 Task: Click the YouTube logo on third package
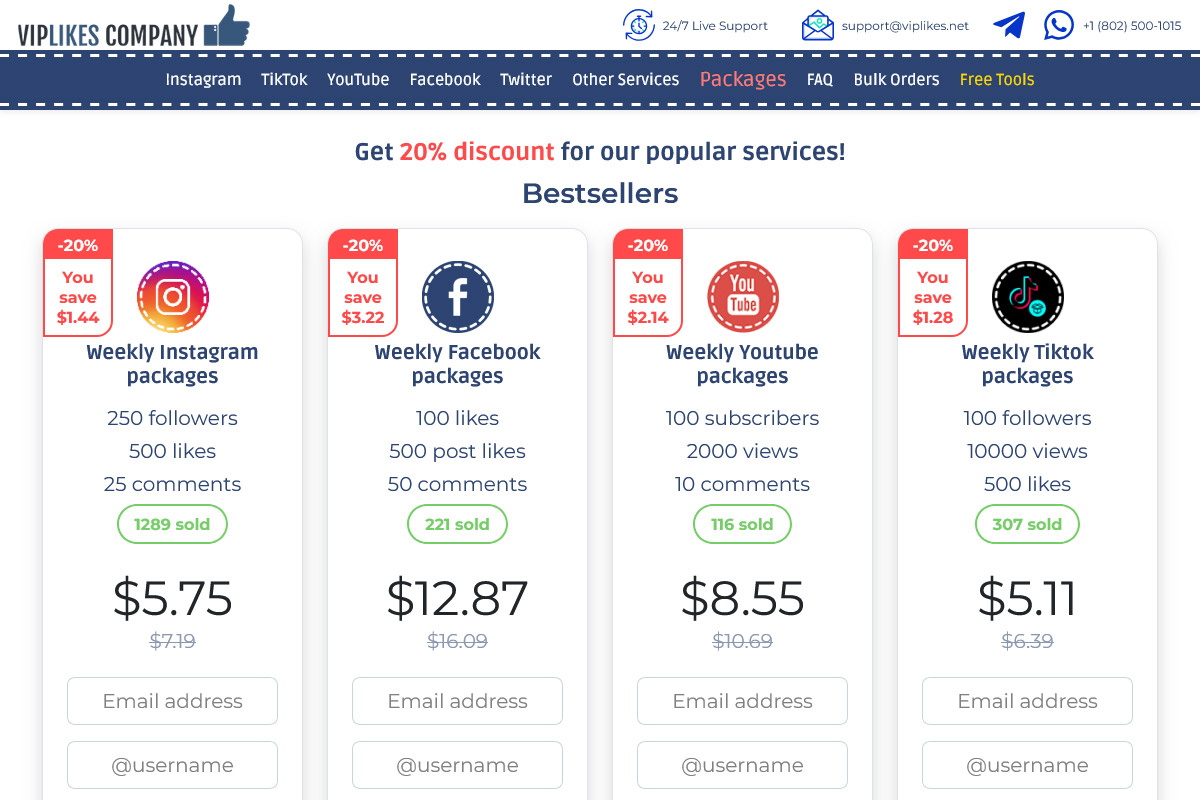[x=743, y=297]
